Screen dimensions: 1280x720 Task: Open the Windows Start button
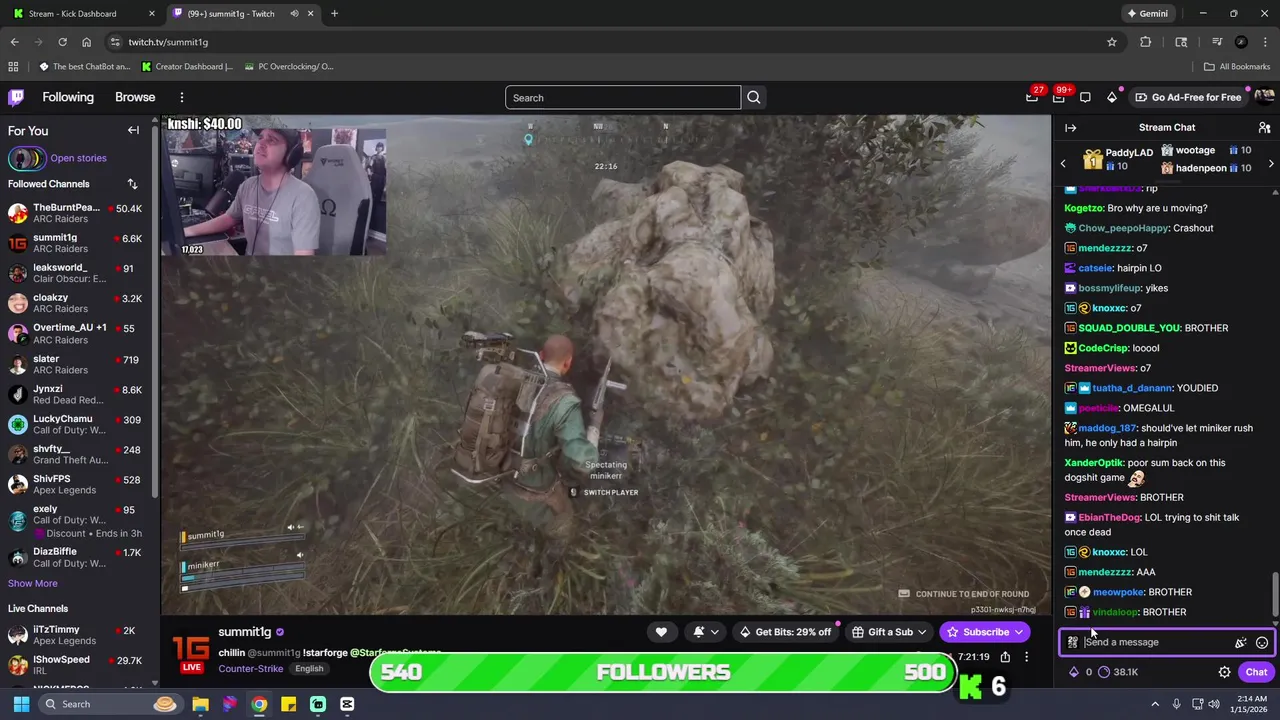click(x=21, y=704)
